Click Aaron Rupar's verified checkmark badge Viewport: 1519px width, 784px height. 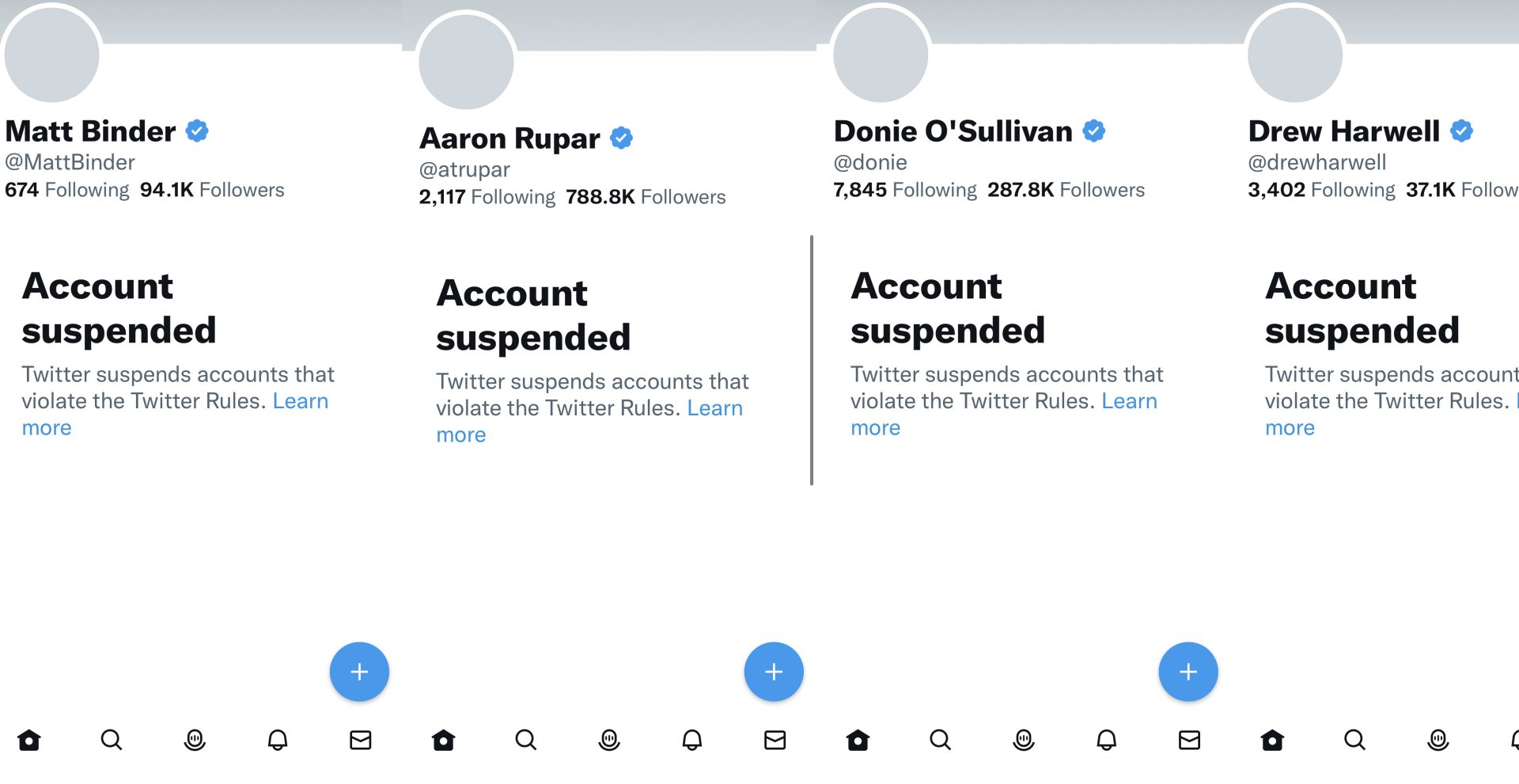[x=622, y=138]
